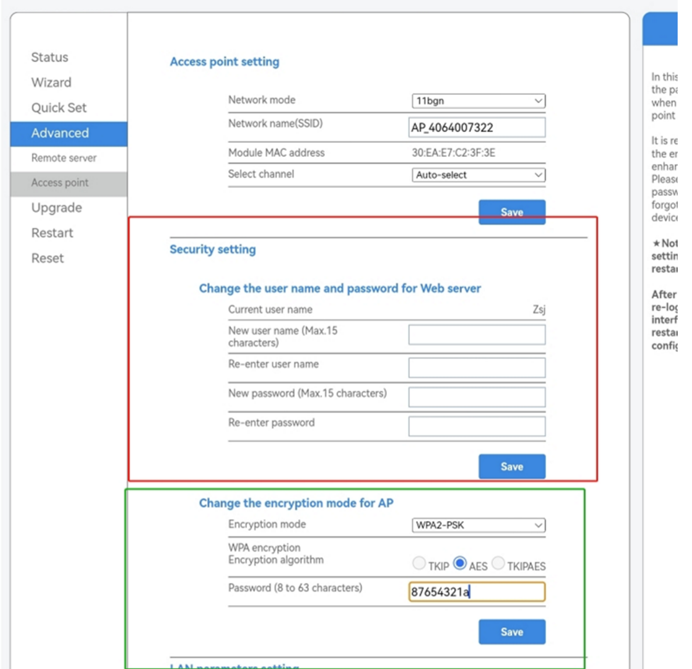Save the Access point setting

[511, 212]
